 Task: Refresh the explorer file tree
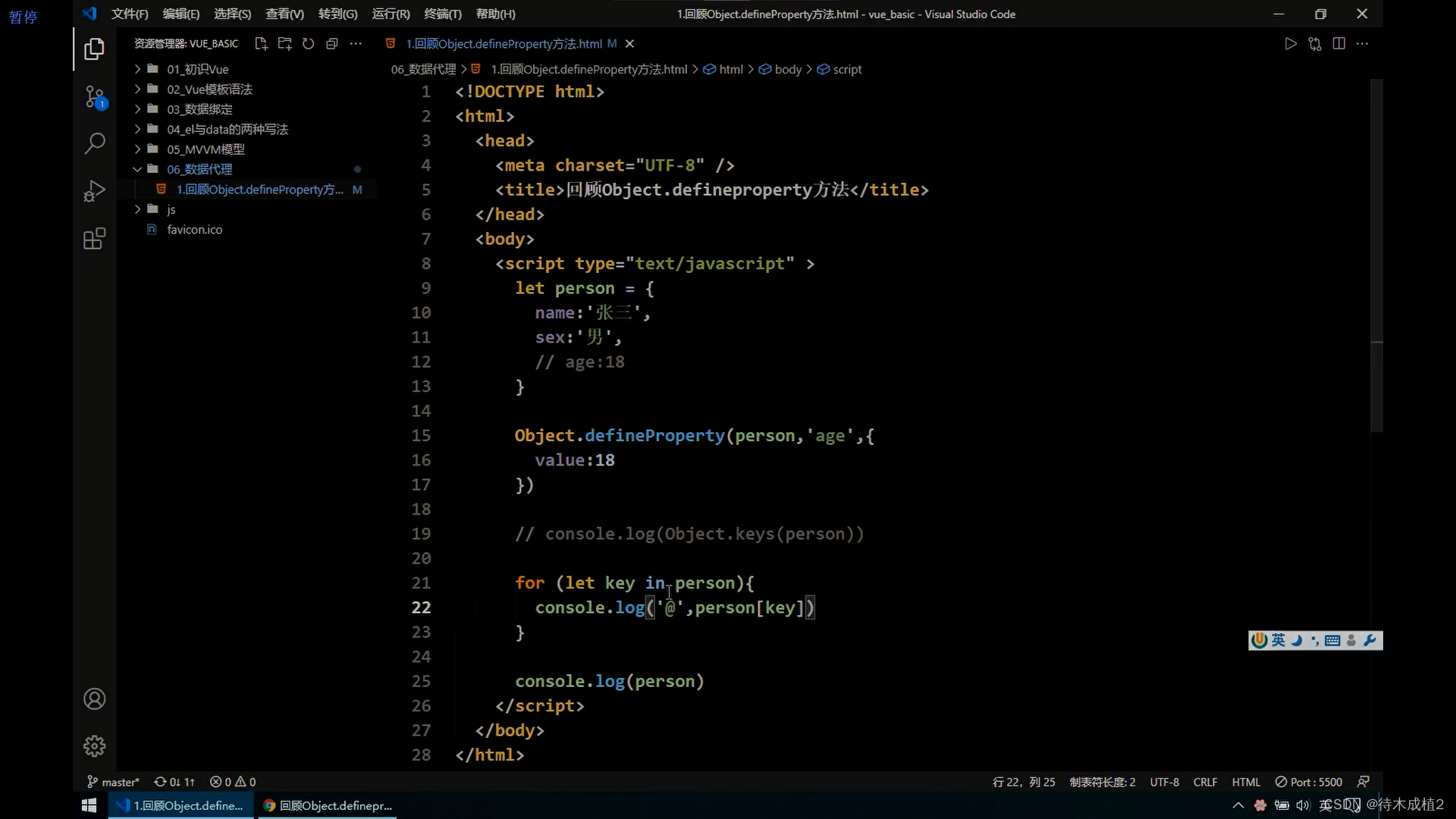[308, 44]
